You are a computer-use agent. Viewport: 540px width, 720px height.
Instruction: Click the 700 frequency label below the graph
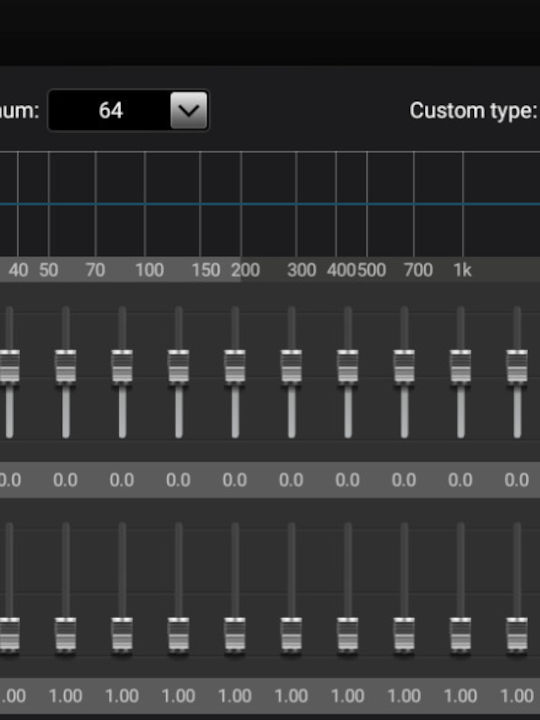pos(418,270)
